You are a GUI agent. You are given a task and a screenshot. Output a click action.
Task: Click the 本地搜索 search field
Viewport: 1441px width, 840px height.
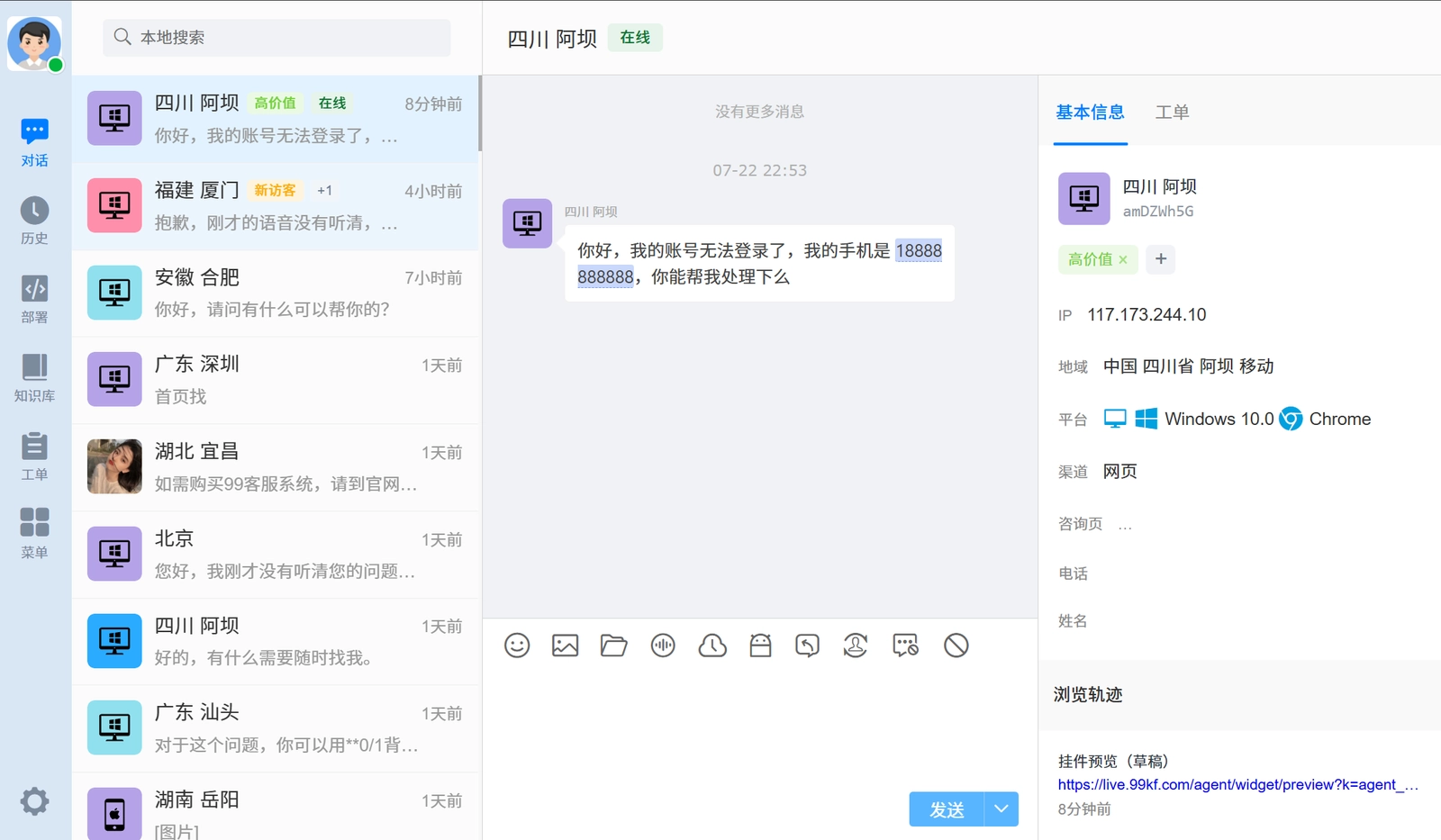(x=277, y=37)
